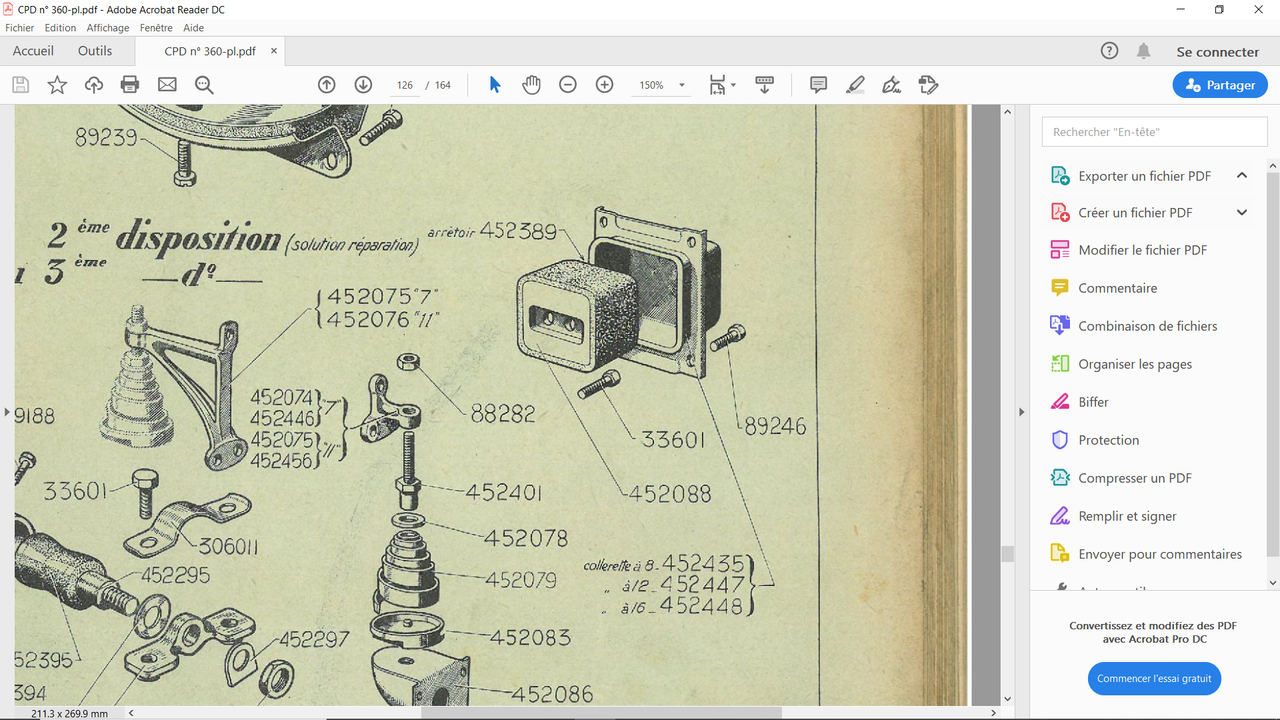Image resolution: width=1280 pixels, height=720 pixels.
Task: Collapse the right tools pane arrow
Action: pyautogui.click(x=1021, y=412)
